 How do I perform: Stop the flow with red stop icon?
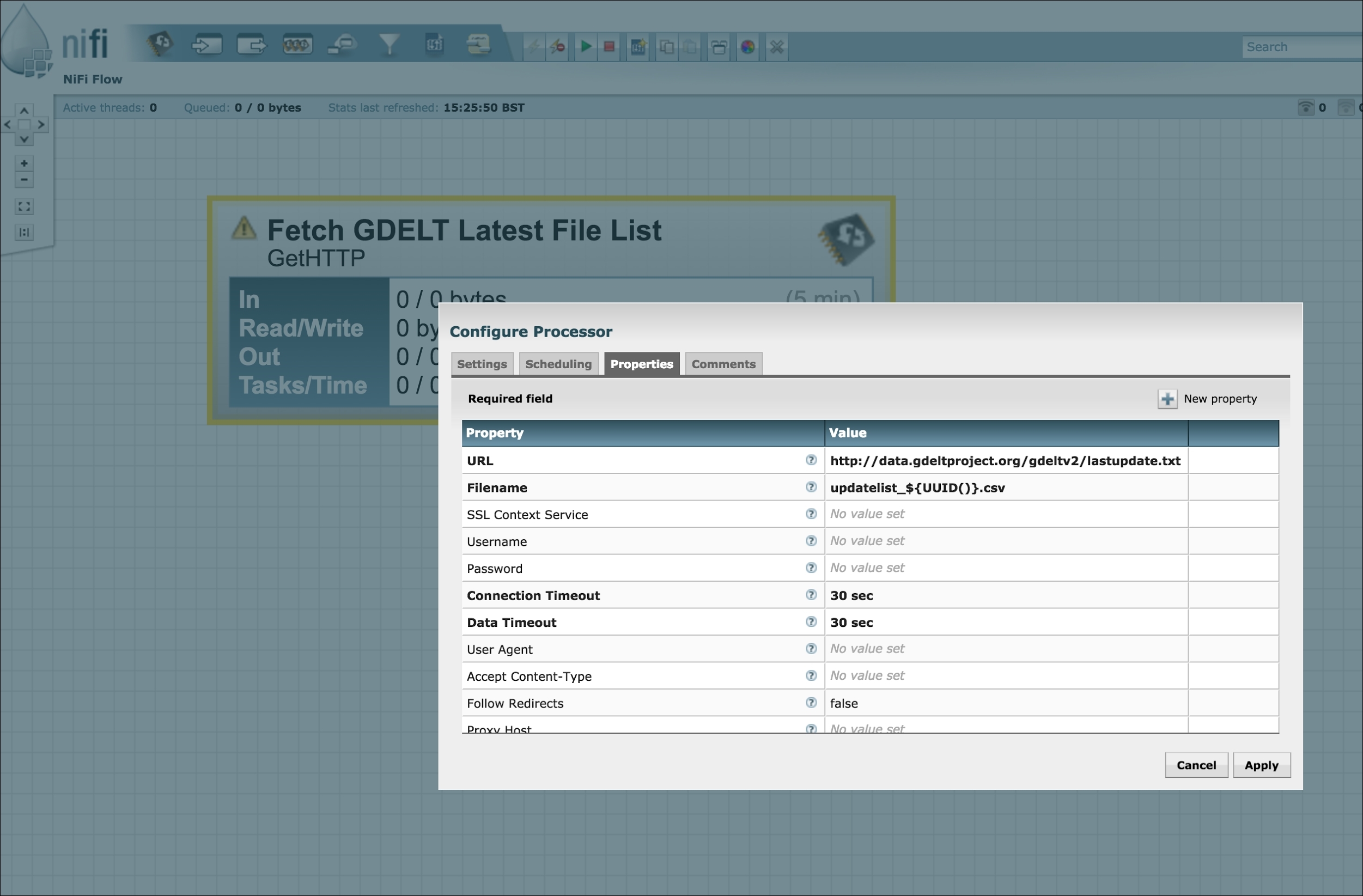click(x=610, y=46)
